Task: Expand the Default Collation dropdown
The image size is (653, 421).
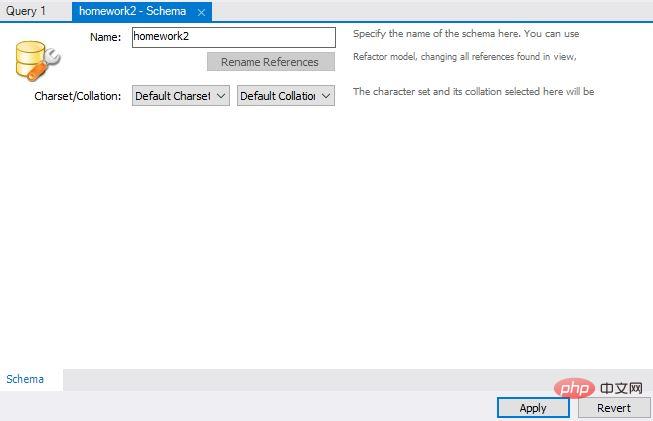Action: tap(285, 96)
